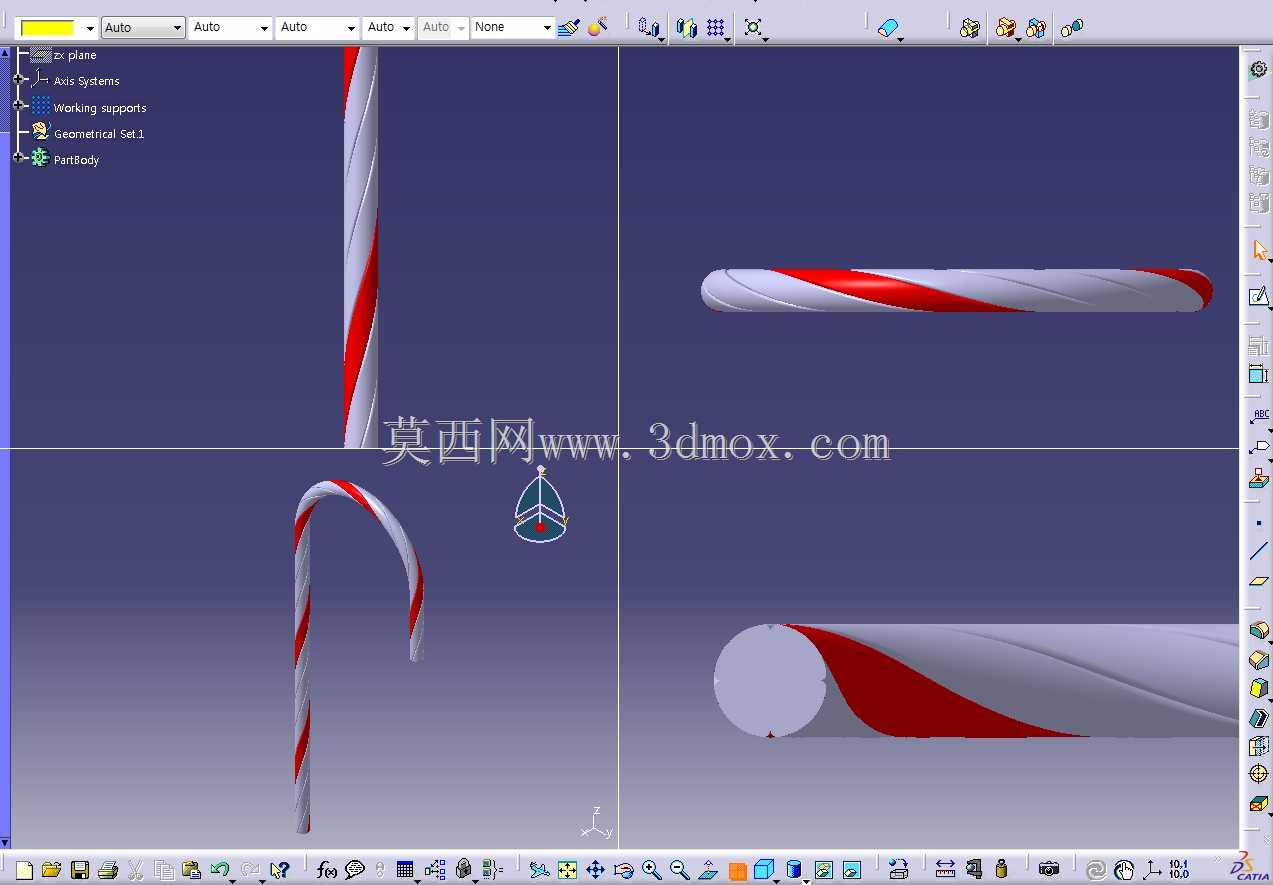
Task: Click the Measure Between icon
Action: tap(945, 870)
